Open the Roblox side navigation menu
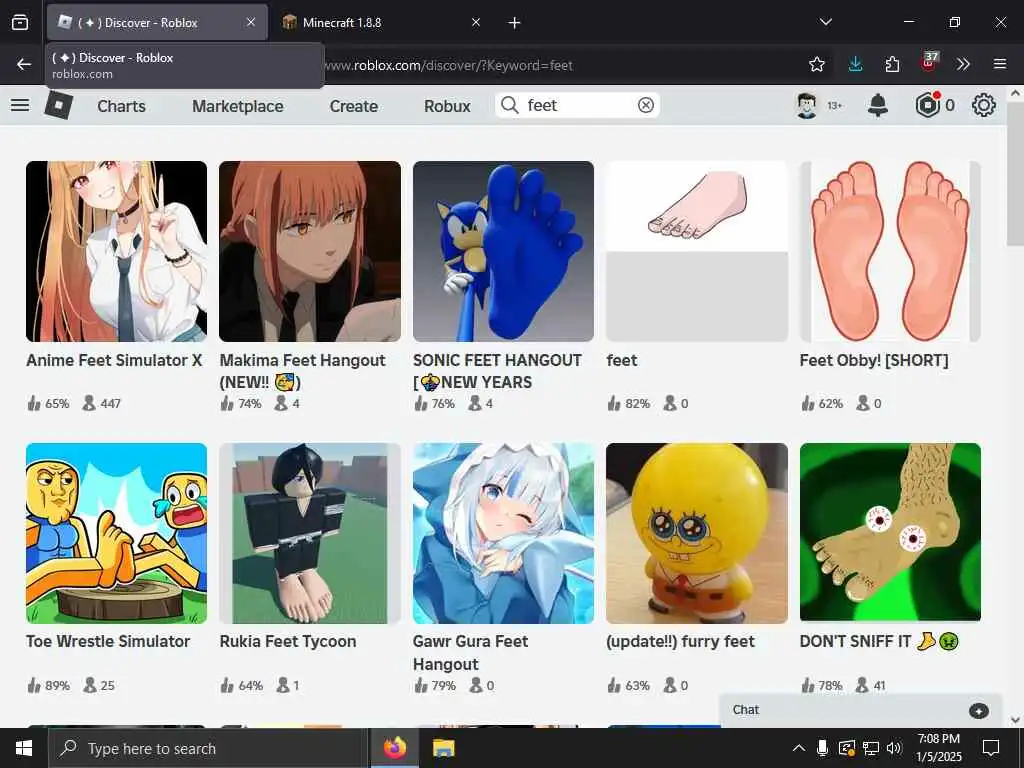The image size is (1024, 768). [20, 105]
